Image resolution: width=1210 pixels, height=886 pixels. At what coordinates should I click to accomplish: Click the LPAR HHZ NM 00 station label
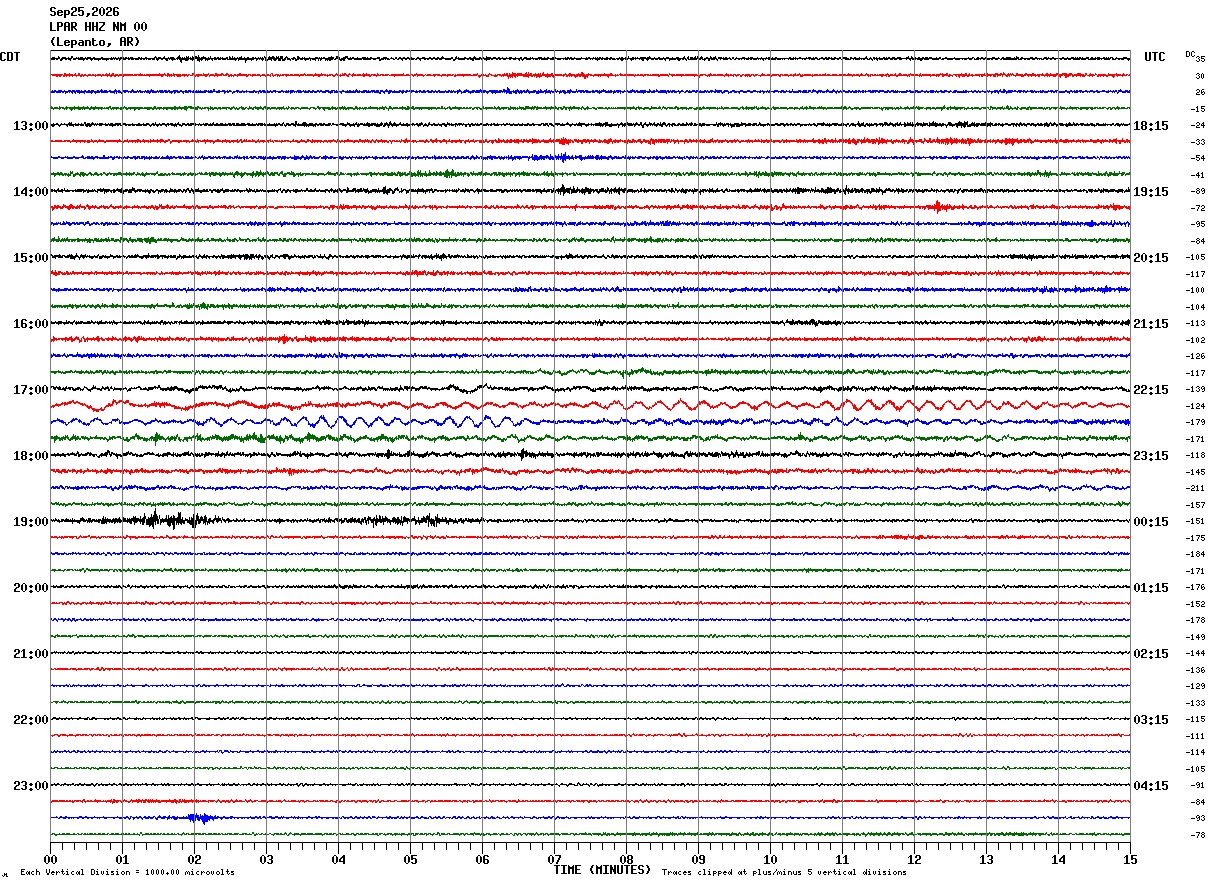coord(98,27)
